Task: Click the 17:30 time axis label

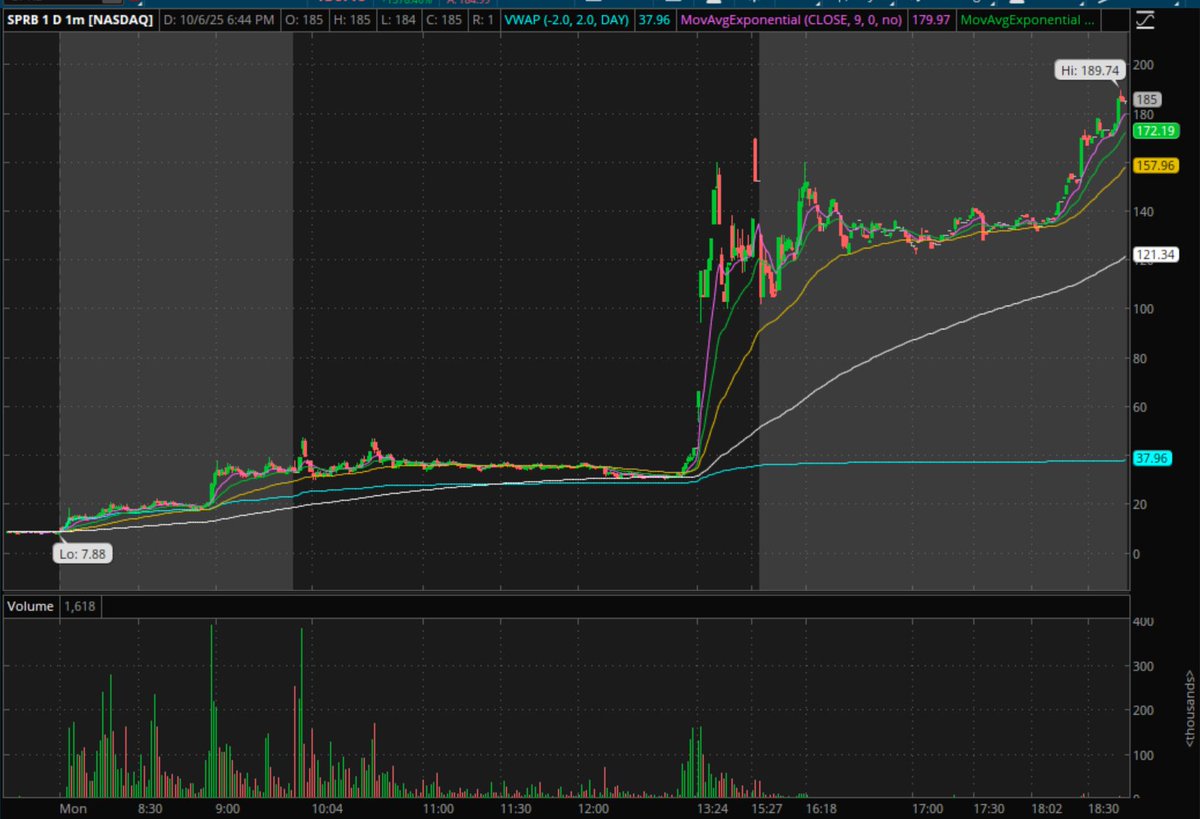Action: (x=988, y=807)
